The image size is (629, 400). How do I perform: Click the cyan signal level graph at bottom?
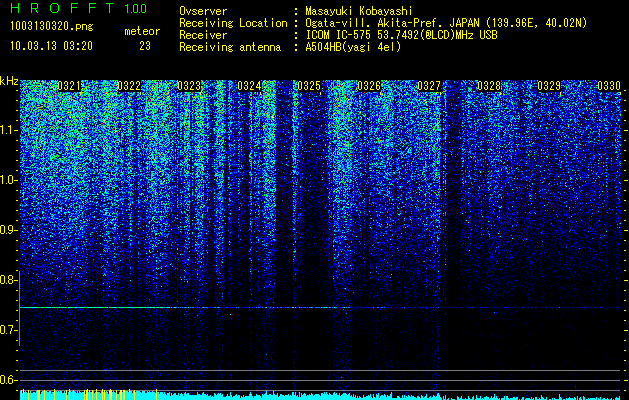click(320, 395)
